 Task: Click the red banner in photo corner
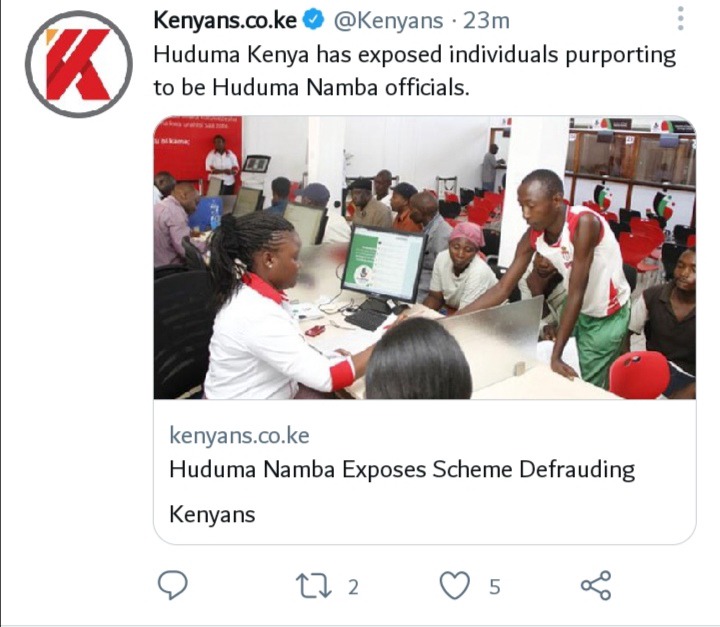(198, 146)
